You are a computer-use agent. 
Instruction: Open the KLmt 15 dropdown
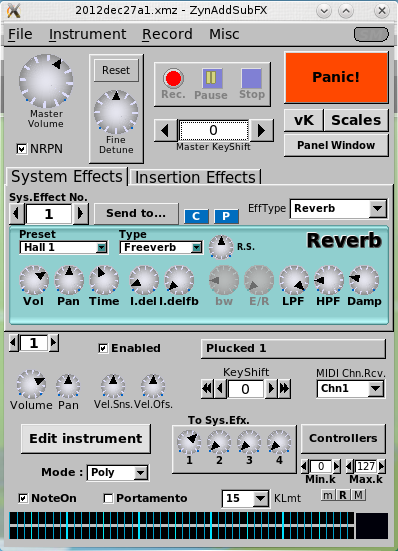[x=246, y=498]
